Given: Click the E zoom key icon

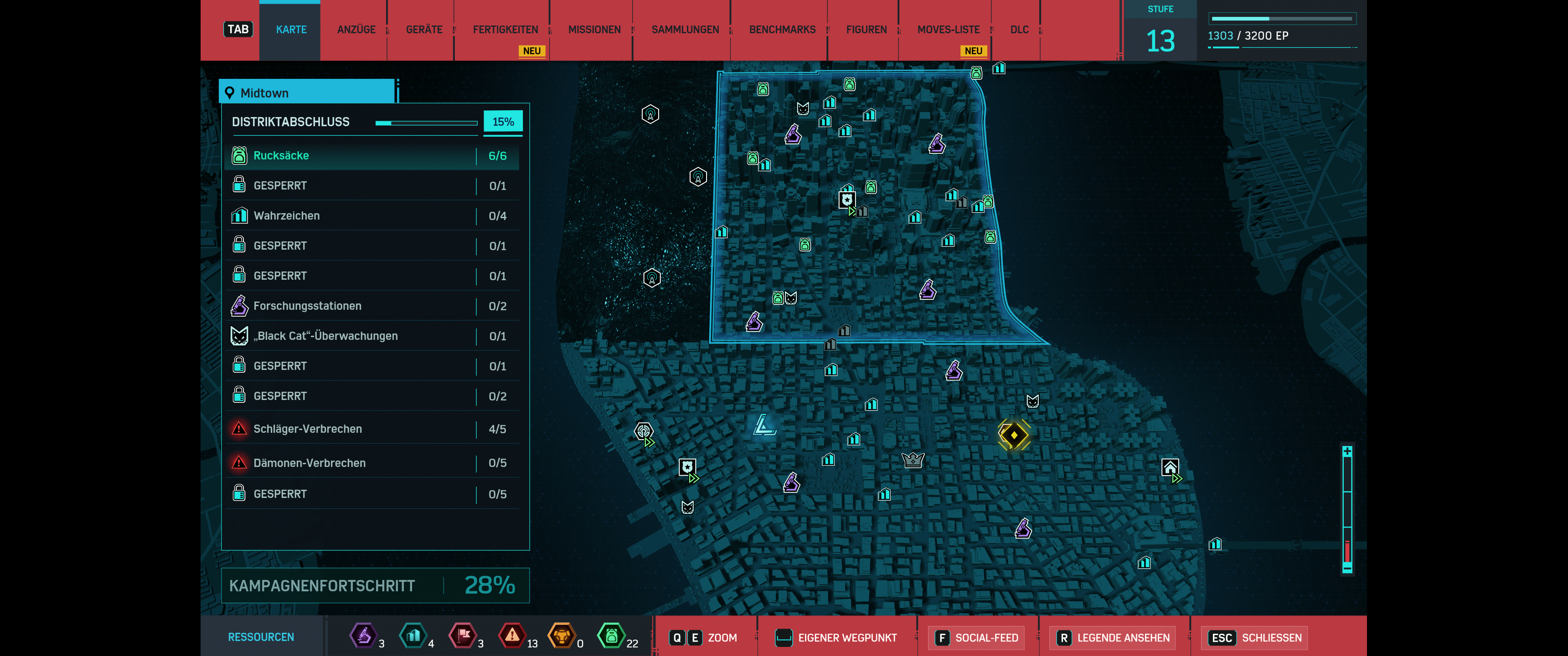Looking at the screenshot, I should click(x=695, y=637).
